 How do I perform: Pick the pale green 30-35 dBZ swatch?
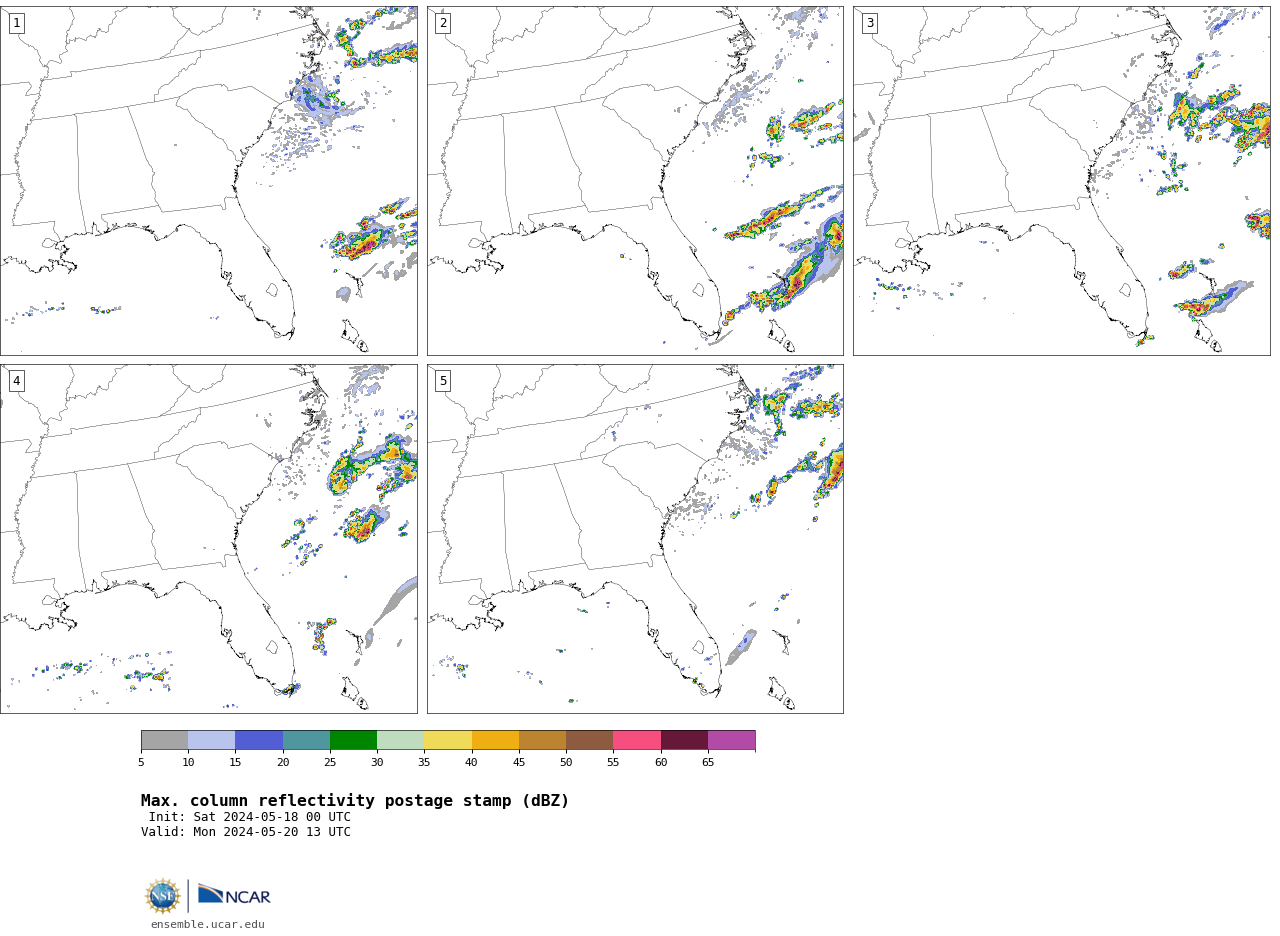(401, 740)
